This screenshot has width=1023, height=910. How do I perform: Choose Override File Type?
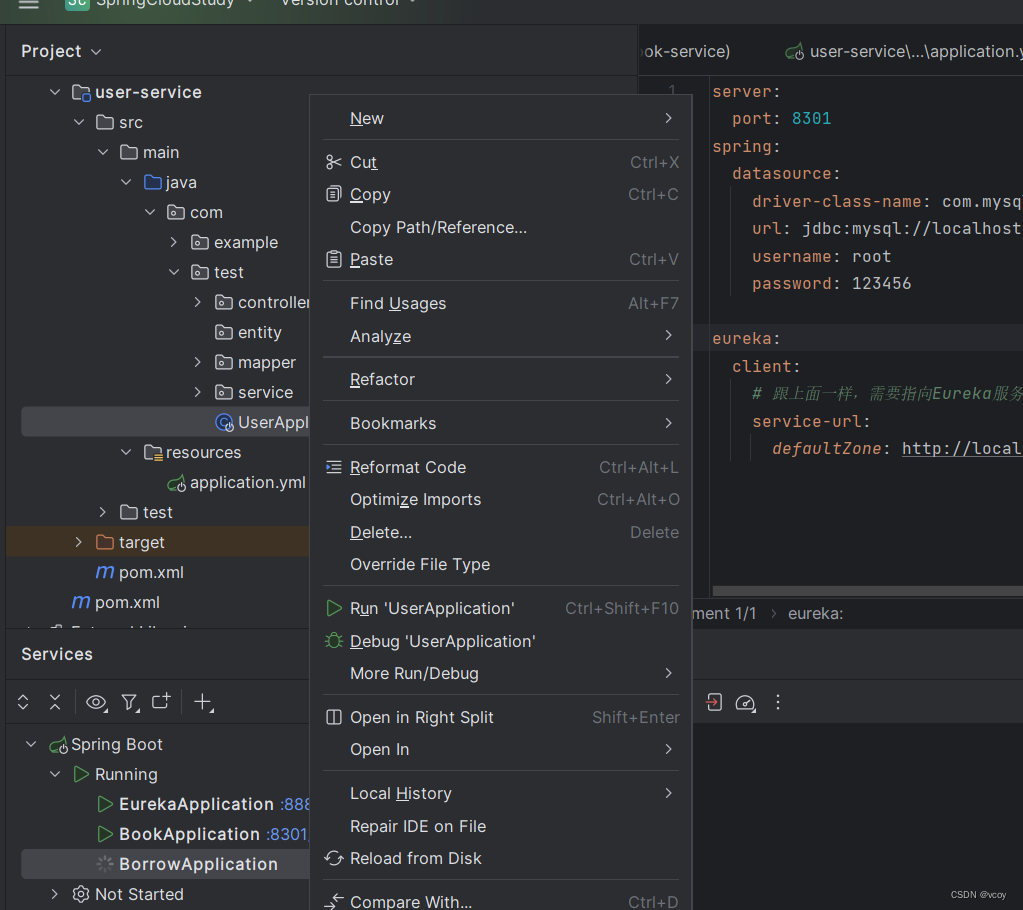[x=501, y=564]
